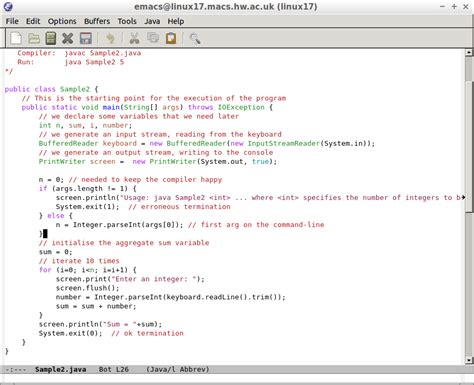Minimize the emacs window
This screenshot has height=385, width=474.
click(442, 6)
